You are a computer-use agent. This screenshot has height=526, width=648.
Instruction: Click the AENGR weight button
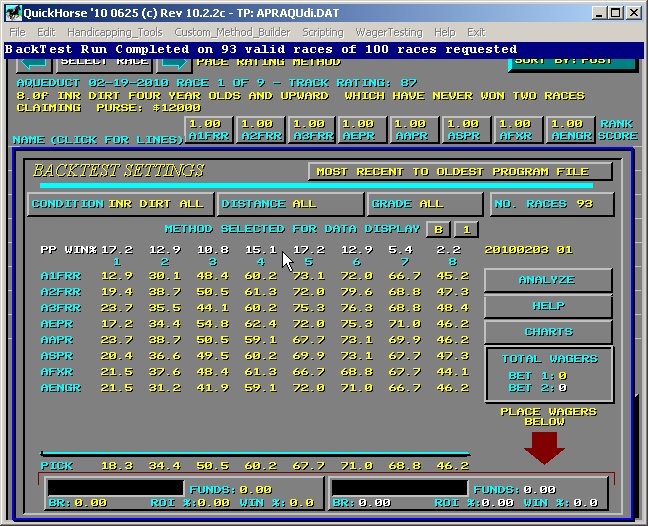pyautogui.click(x=569, y=130)
